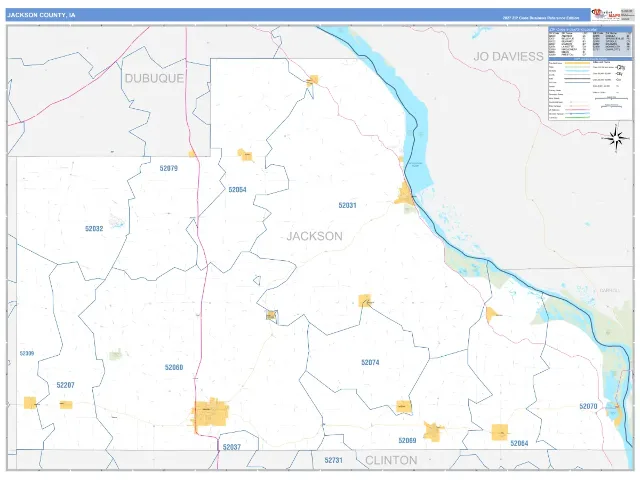
Task: Click ZIP code label 52207
Action: (x=65, y=385)
